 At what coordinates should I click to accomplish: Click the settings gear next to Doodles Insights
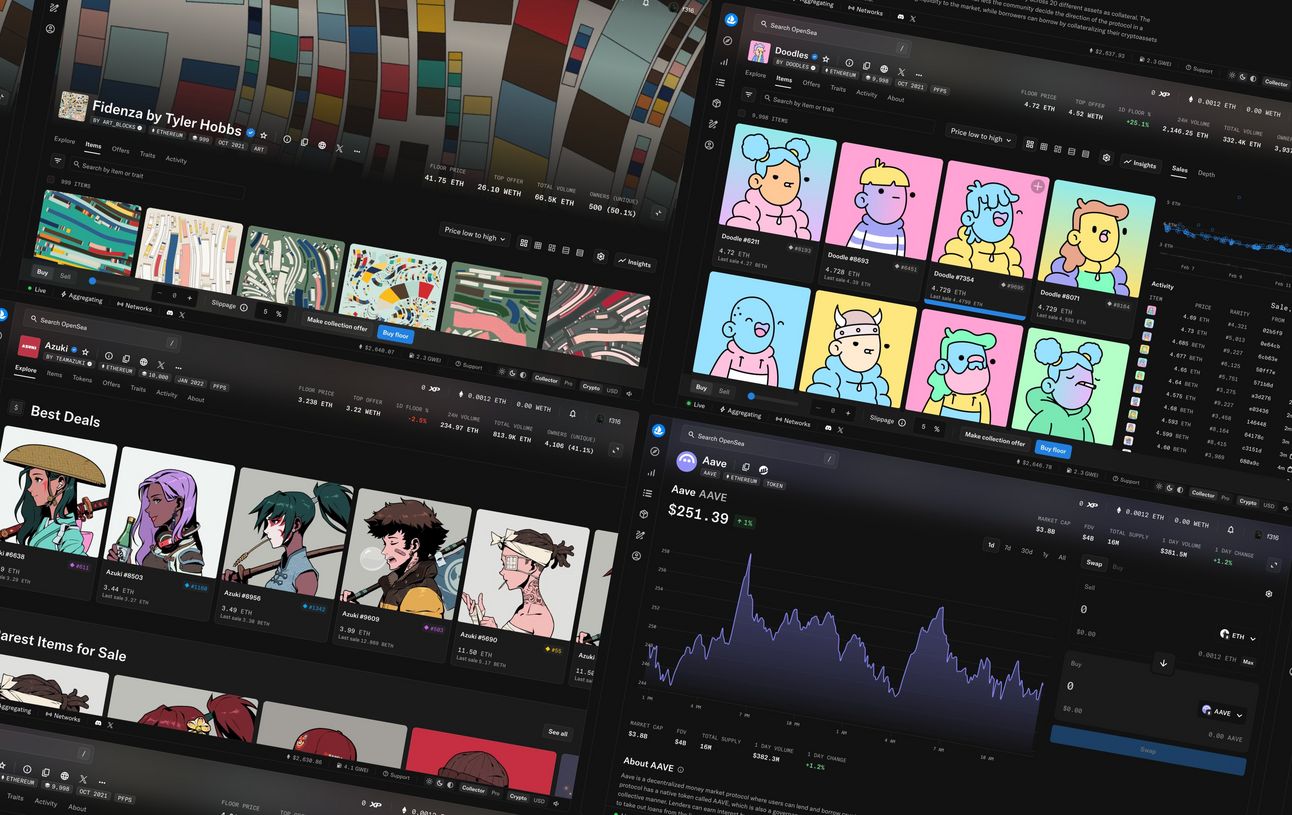[x=1106, y=158]
